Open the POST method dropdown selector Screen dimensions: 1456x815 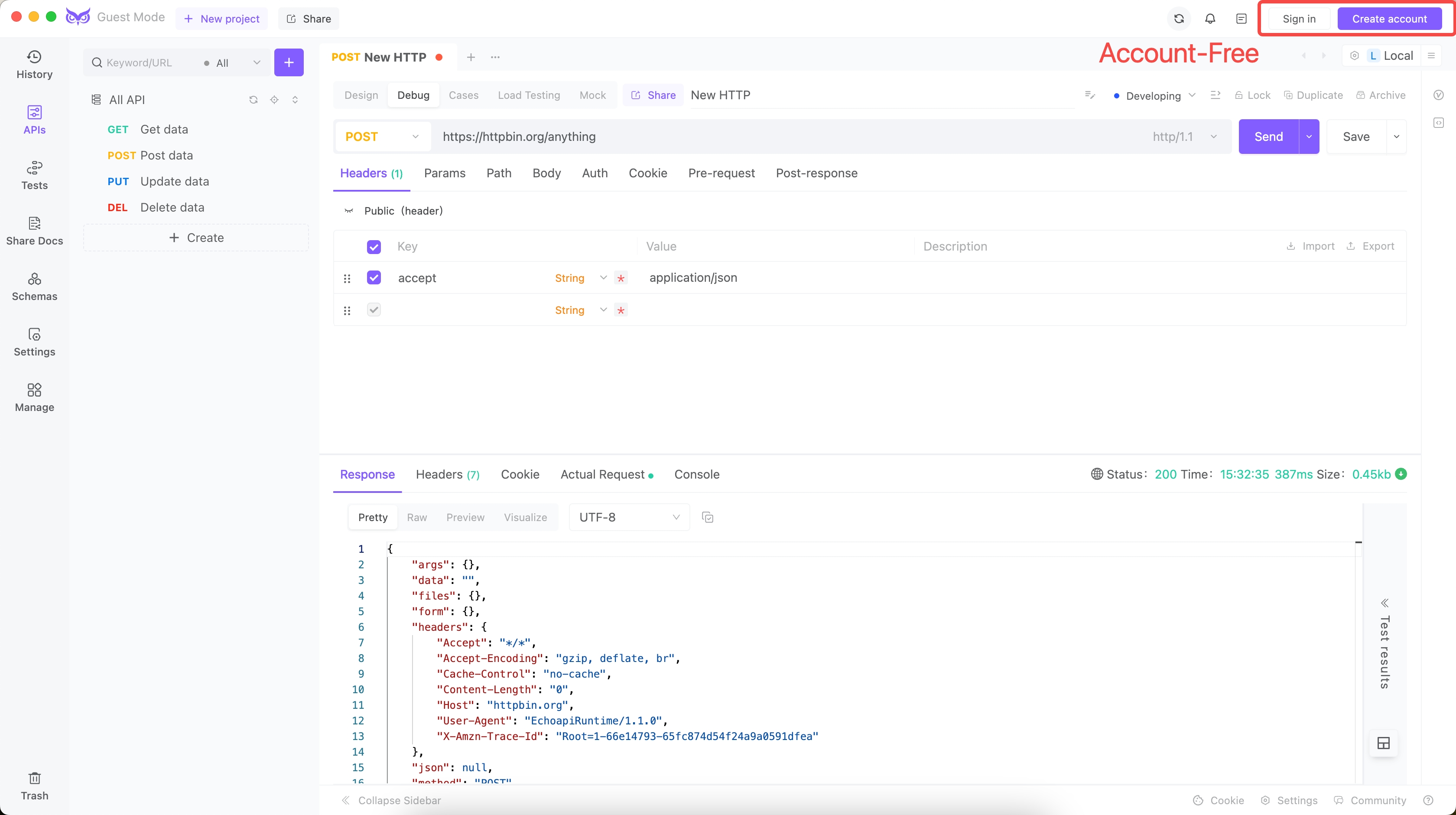(383, 136)
